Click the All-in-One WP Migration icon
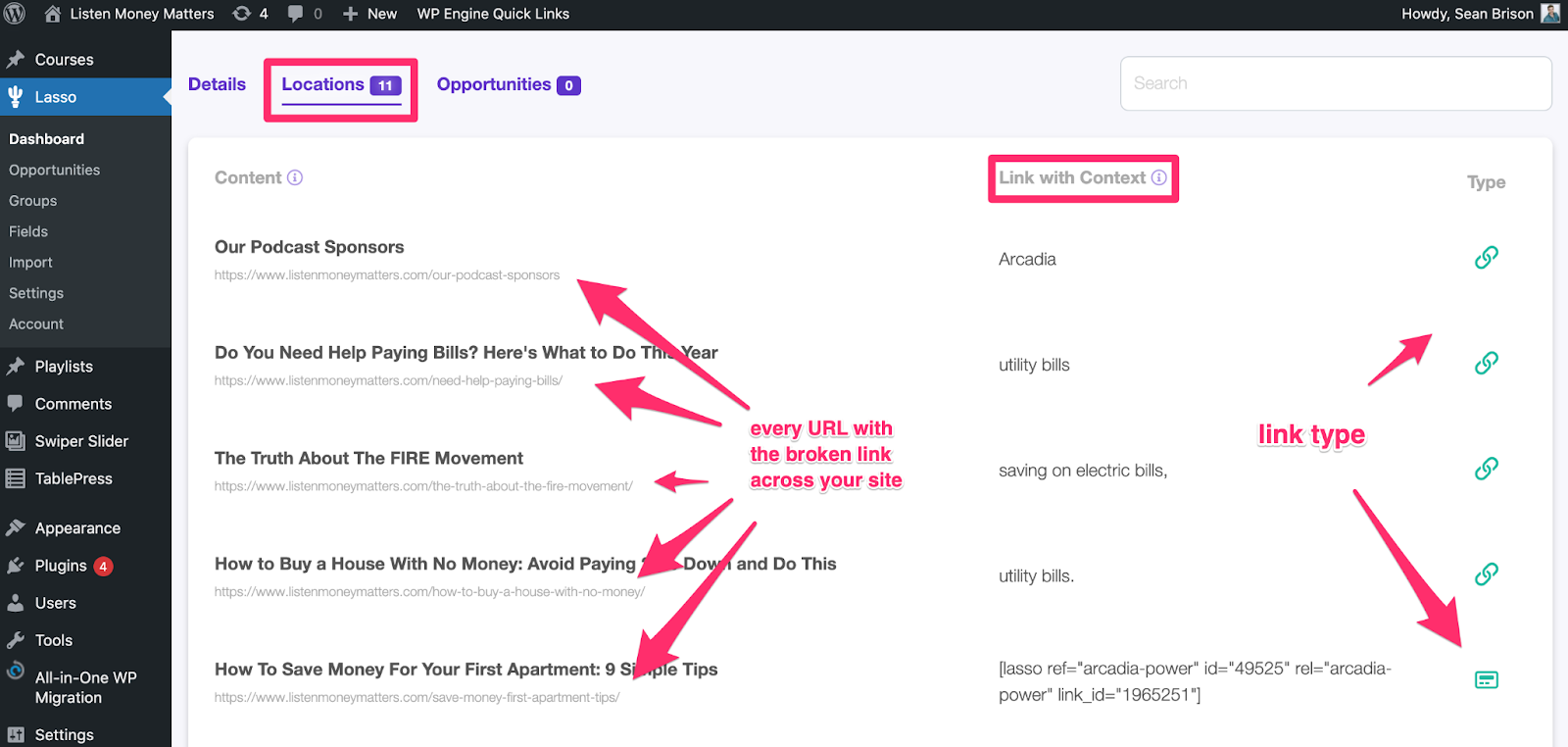 click(15, 671)
